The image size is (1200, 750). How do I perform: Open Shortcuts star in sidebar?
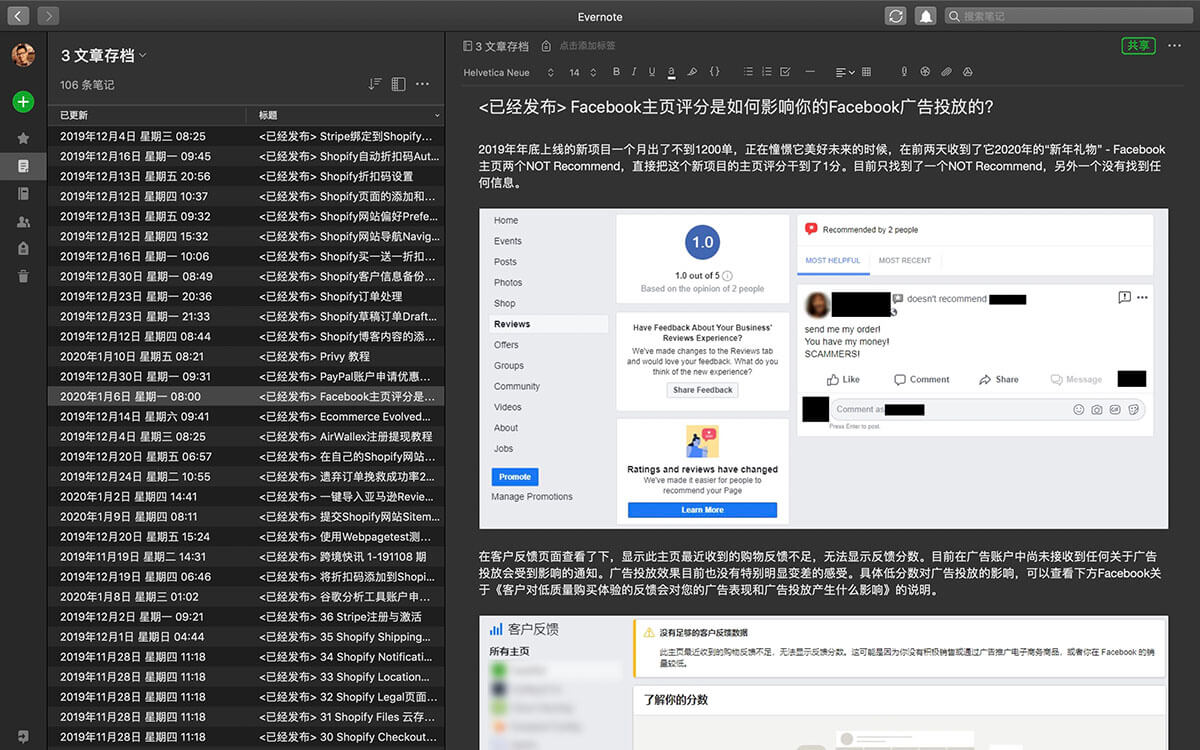pyautogui.click(x=23, y=138)
